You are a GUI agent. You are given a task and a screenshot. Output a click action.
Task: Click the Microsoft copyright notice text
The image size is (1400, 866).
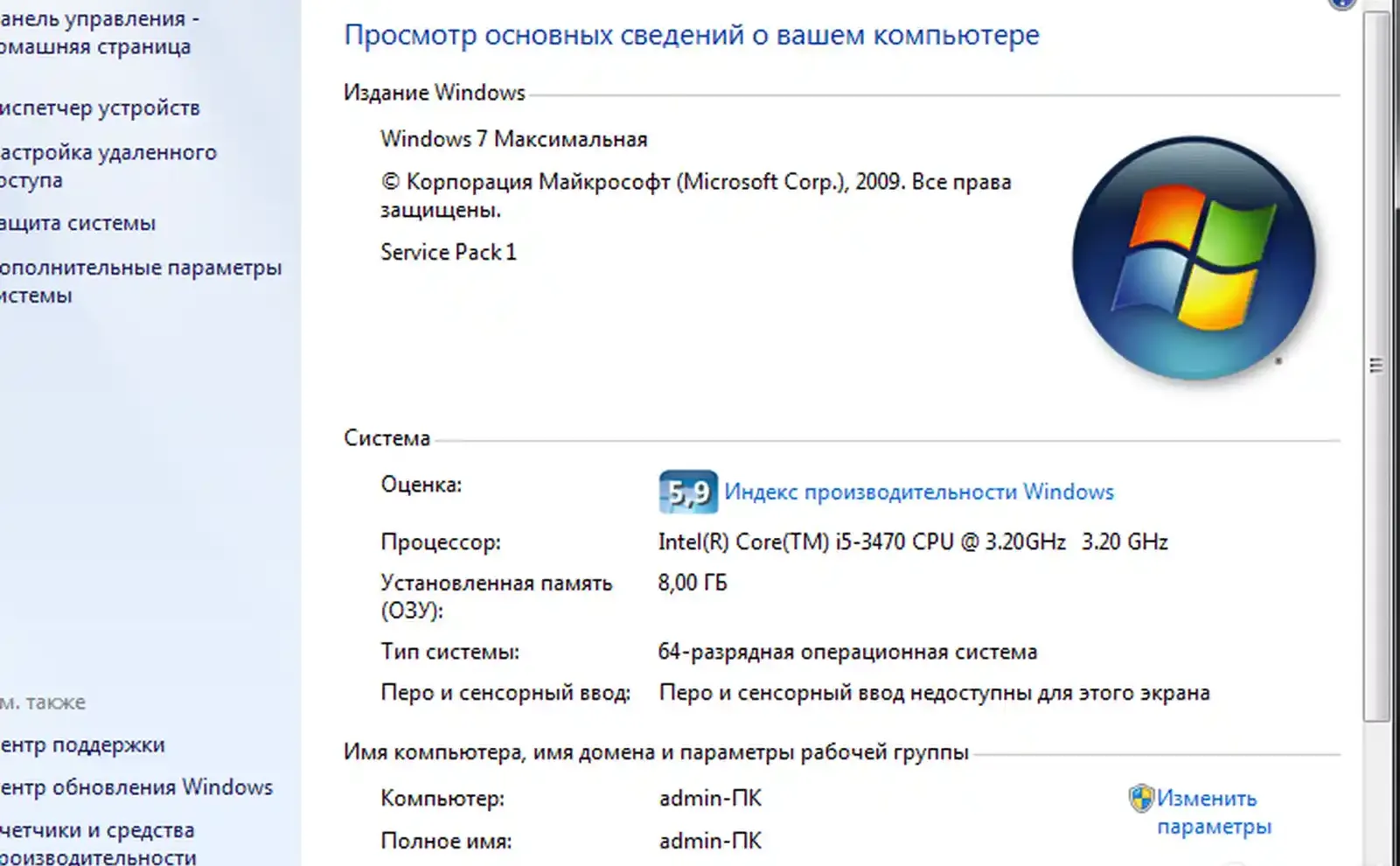coord(696,195)
